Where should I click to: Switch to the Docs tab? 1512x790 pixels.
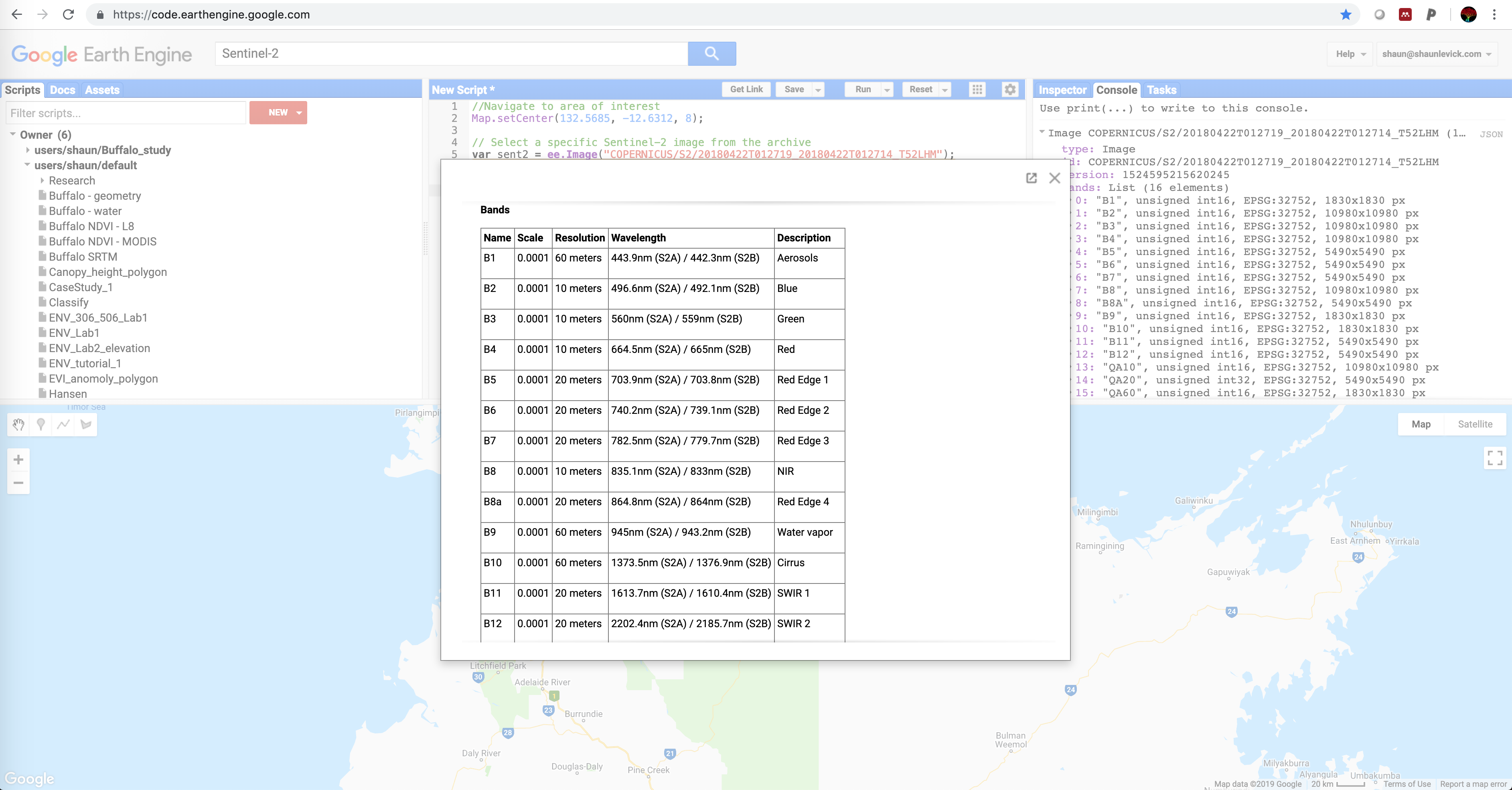pos(62,90)
